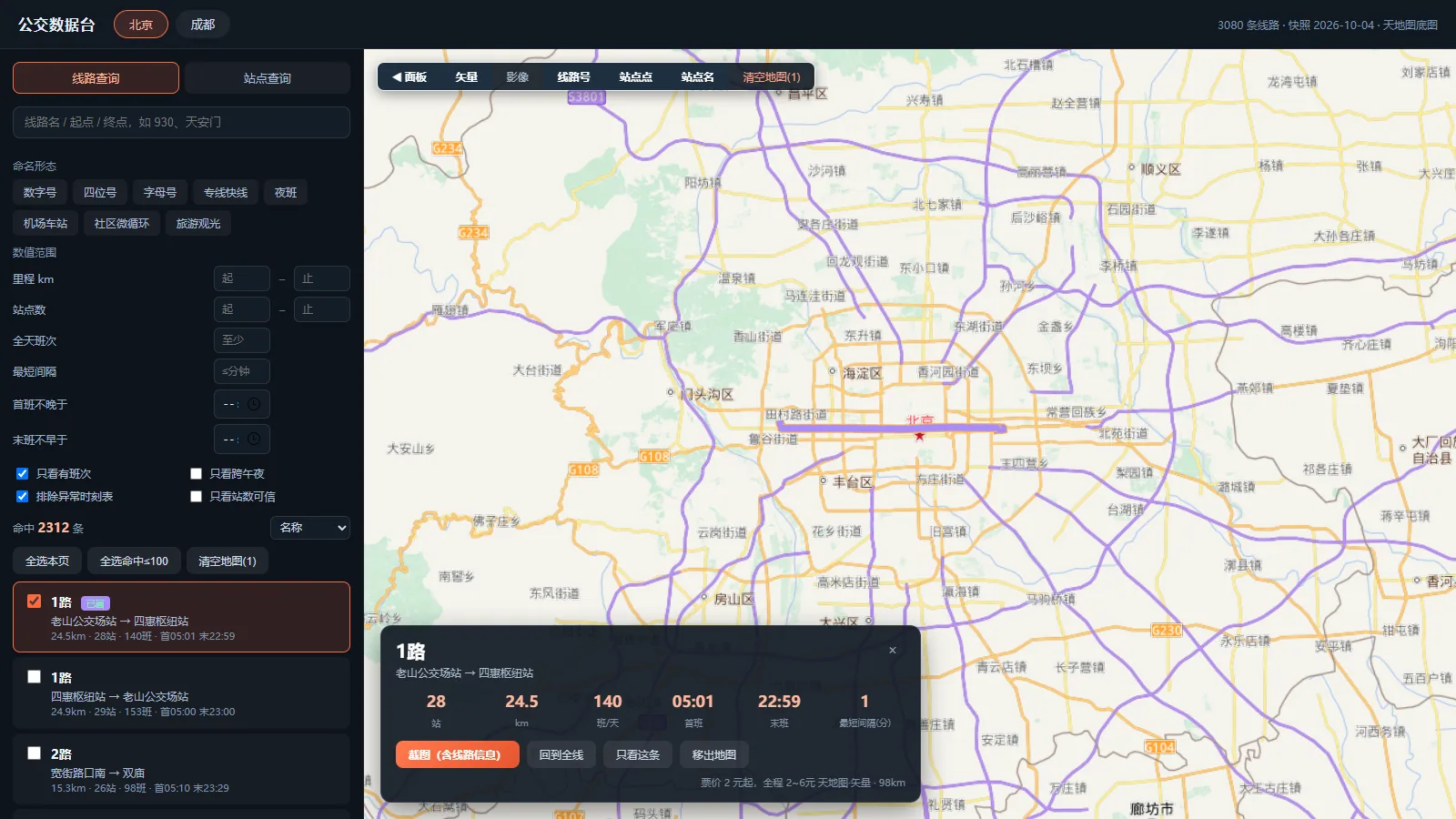Click 清空地图(1) in the map toolbar

pyautogui.click(x=772, y=77)
